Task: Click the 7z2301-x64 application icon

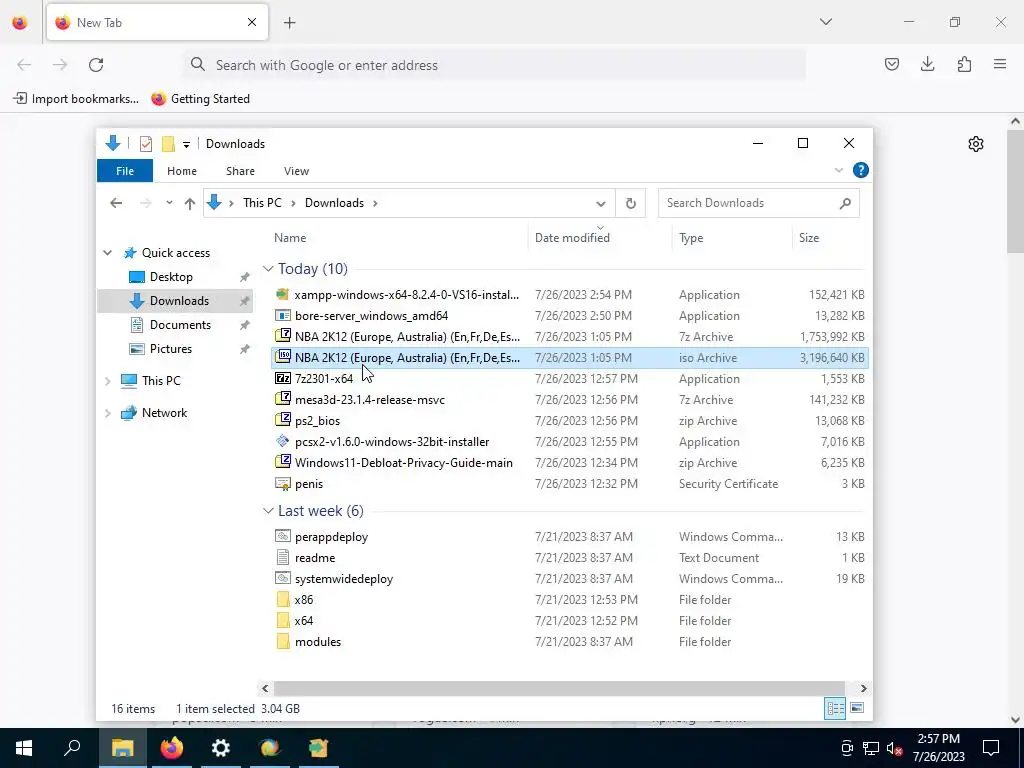Action: 282,378
